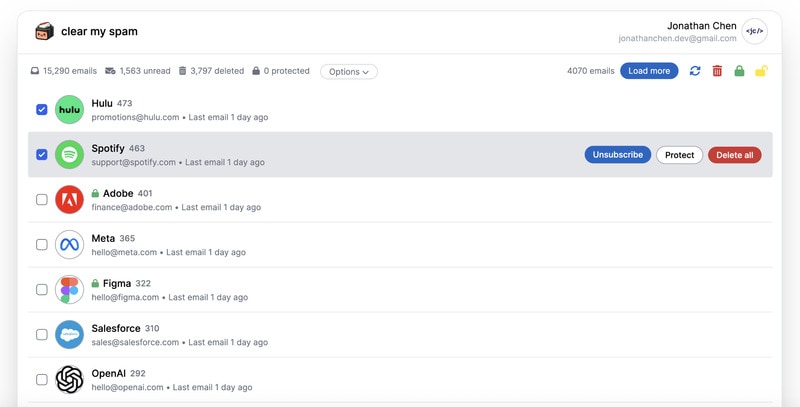Click the clear my spam logo icon
Image resolution: width=800 pixels, height=407 pixels.
click(44, 31)
